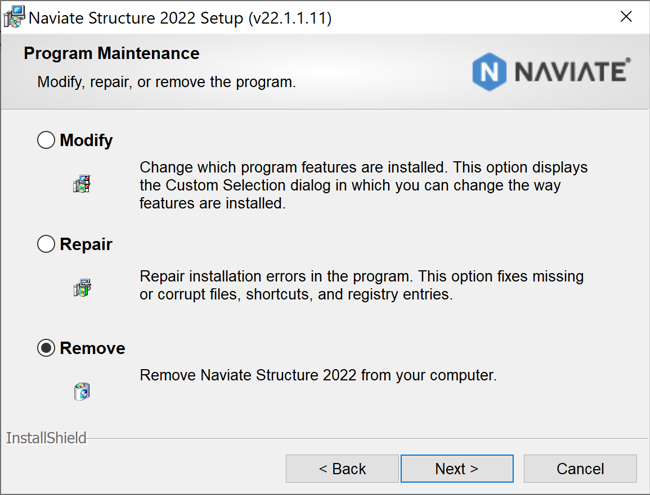Click the 'Naviate Structure 2022 Setup' title text
Viewport: 650px width, 495px height.
click(x=180, y=18)
